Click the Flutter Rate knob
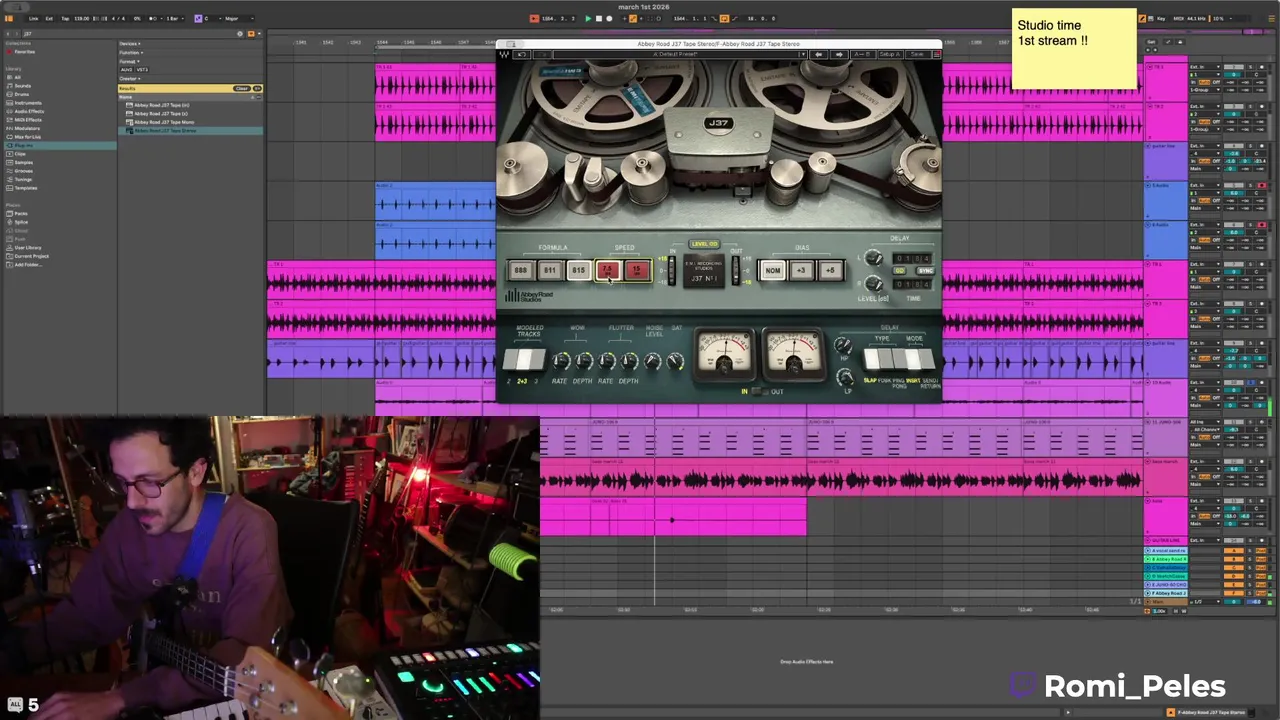Image resolution: width=1280 pixels, height=720 pixels. click(x=607, y=362)
